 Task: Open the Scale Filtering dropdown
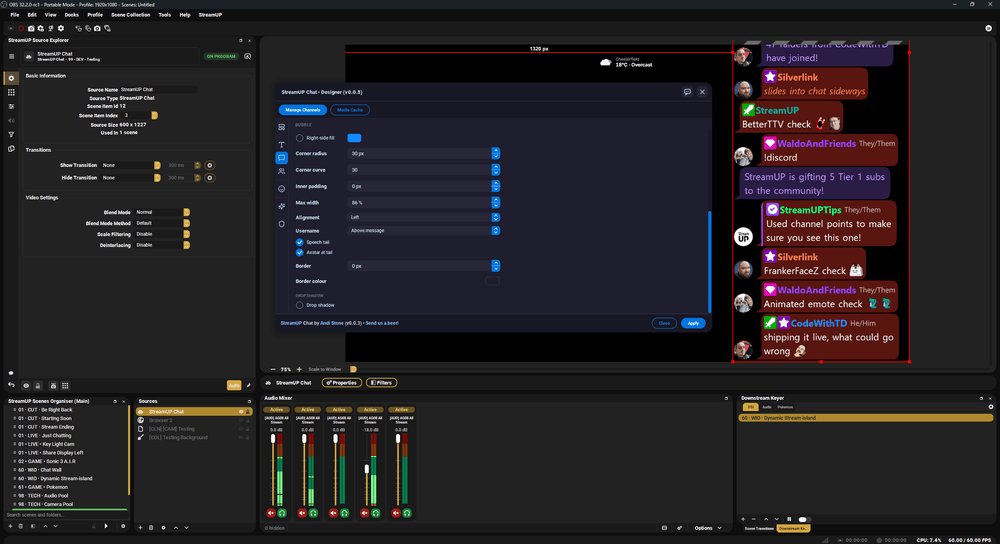(162, 234)
